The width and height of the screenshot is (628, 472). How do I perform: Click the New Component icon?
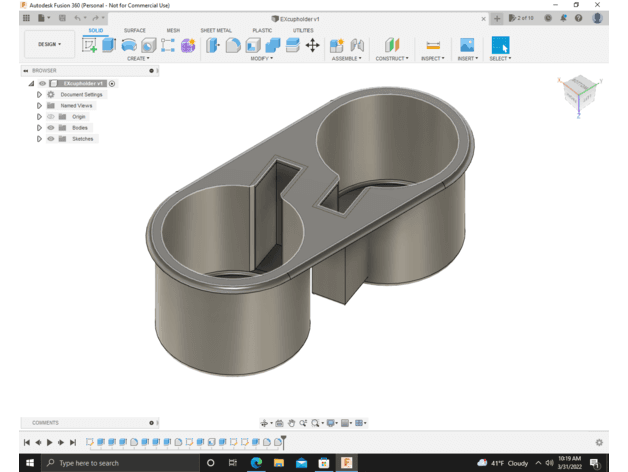pyautogui.click(x=337, y=45)
